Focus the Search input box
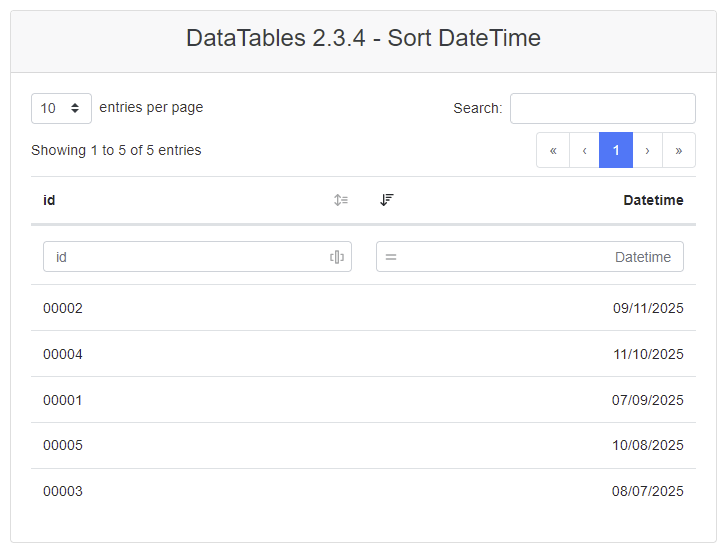This screenshot has width=728, height=549. coord(602,108)
